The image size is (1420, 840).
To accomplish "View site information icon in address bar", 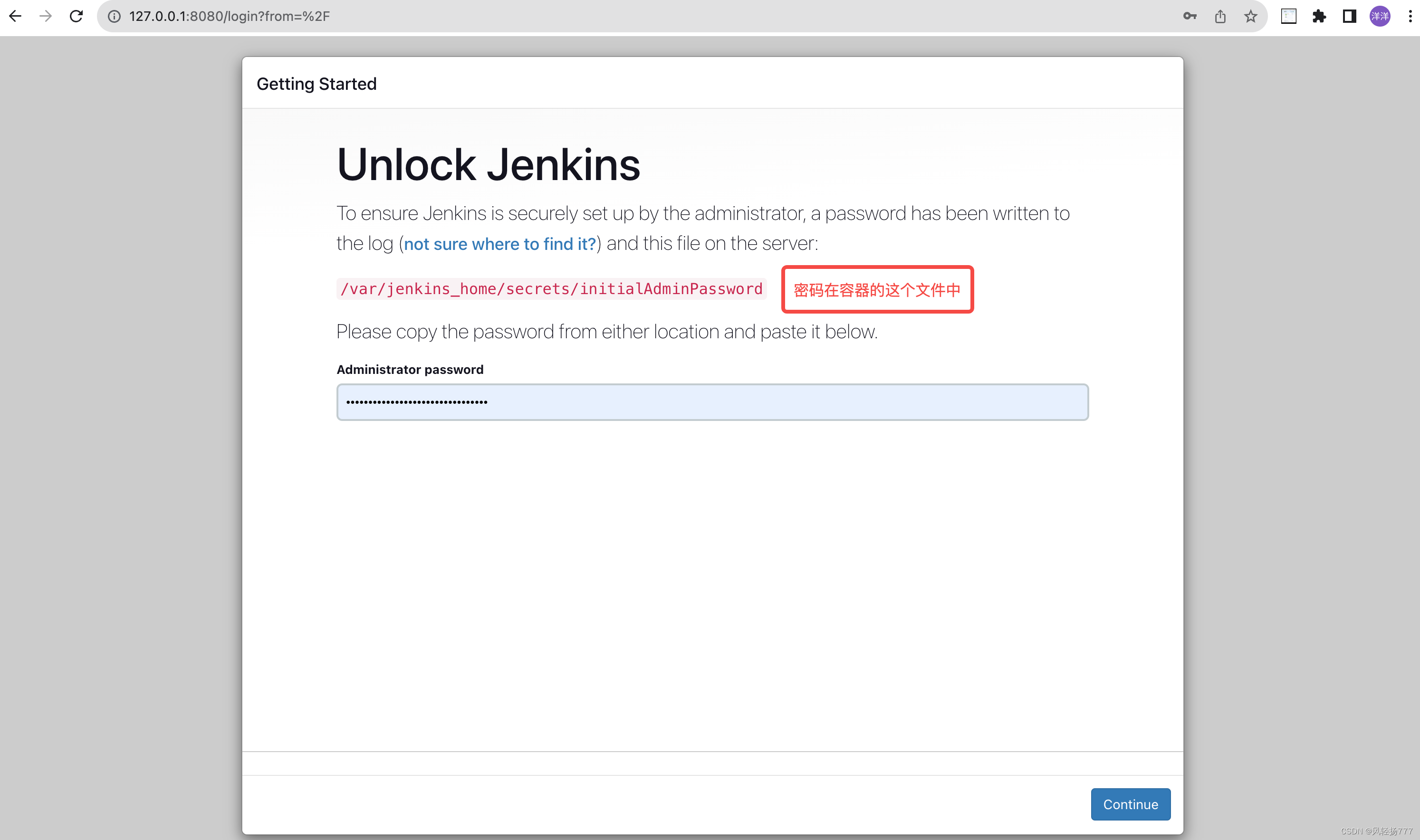I will 115,17.
